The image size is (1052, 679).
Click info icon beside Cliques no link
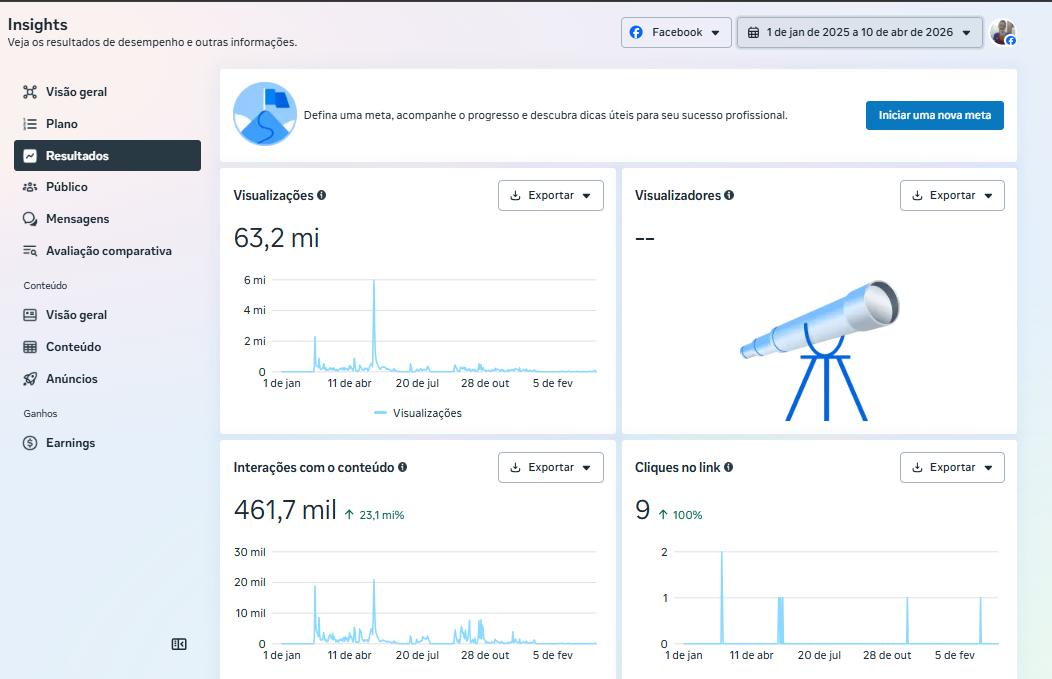coord(728,467)
